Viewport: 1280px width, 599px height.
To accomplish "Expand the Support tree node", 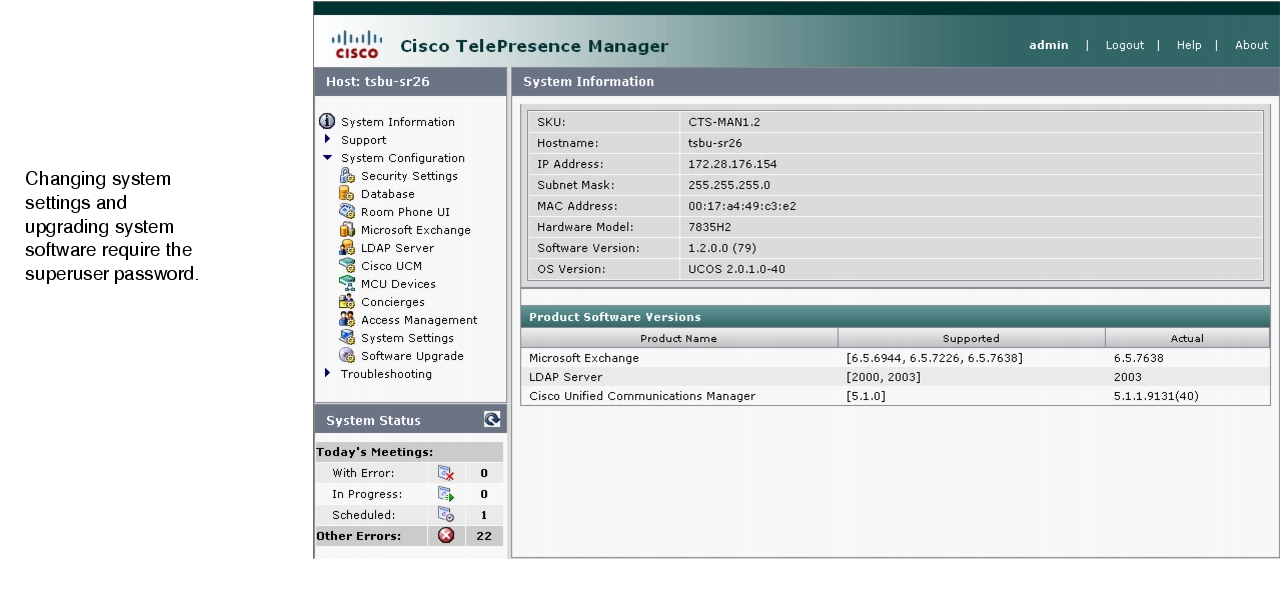I will coord(327,140).
